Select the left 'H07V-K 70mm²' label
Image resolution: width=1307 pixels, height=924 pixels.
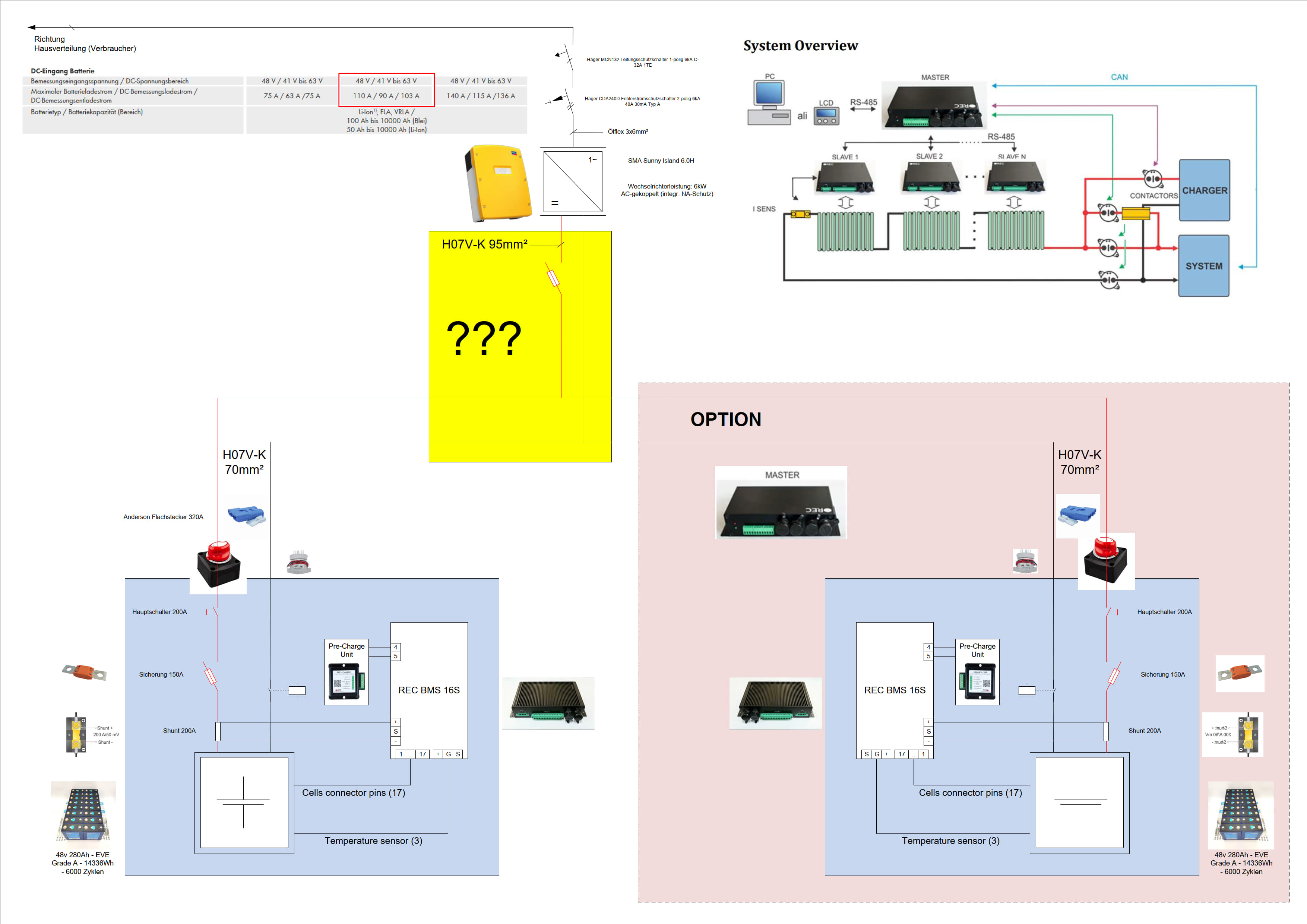pos(244,462)
